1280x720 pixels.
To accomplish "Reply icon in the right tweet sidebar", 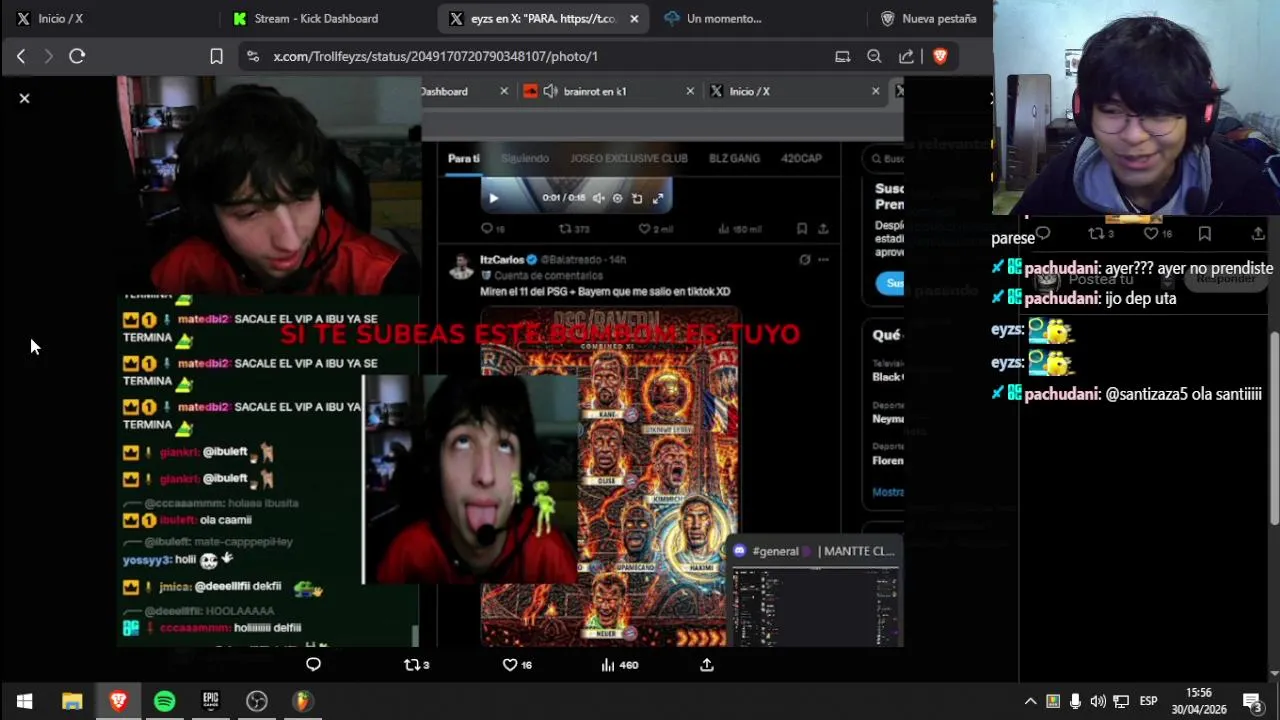I will tap(1043, 233).
